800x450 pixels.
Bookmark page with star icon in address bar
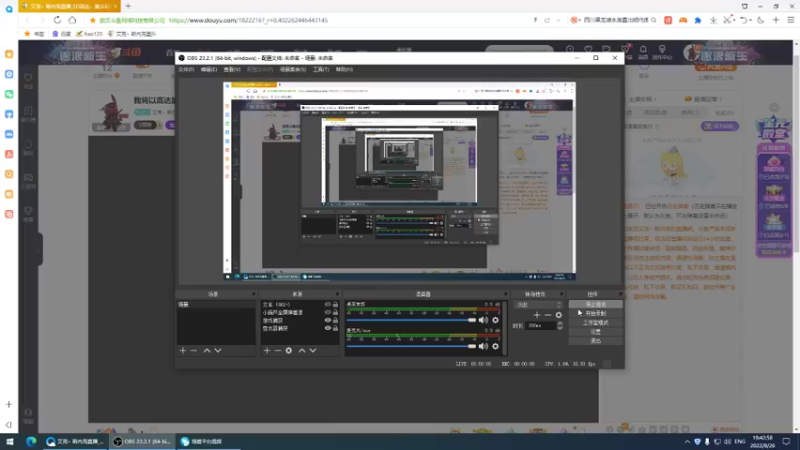(92, 20)
